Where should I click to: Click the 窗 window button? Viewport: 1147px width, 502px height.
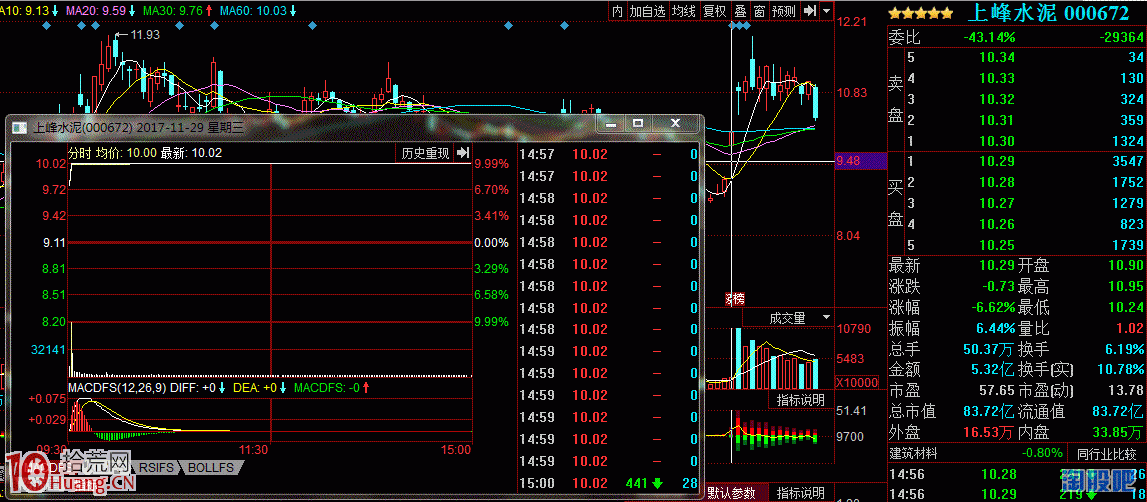(x=759, y=11)
